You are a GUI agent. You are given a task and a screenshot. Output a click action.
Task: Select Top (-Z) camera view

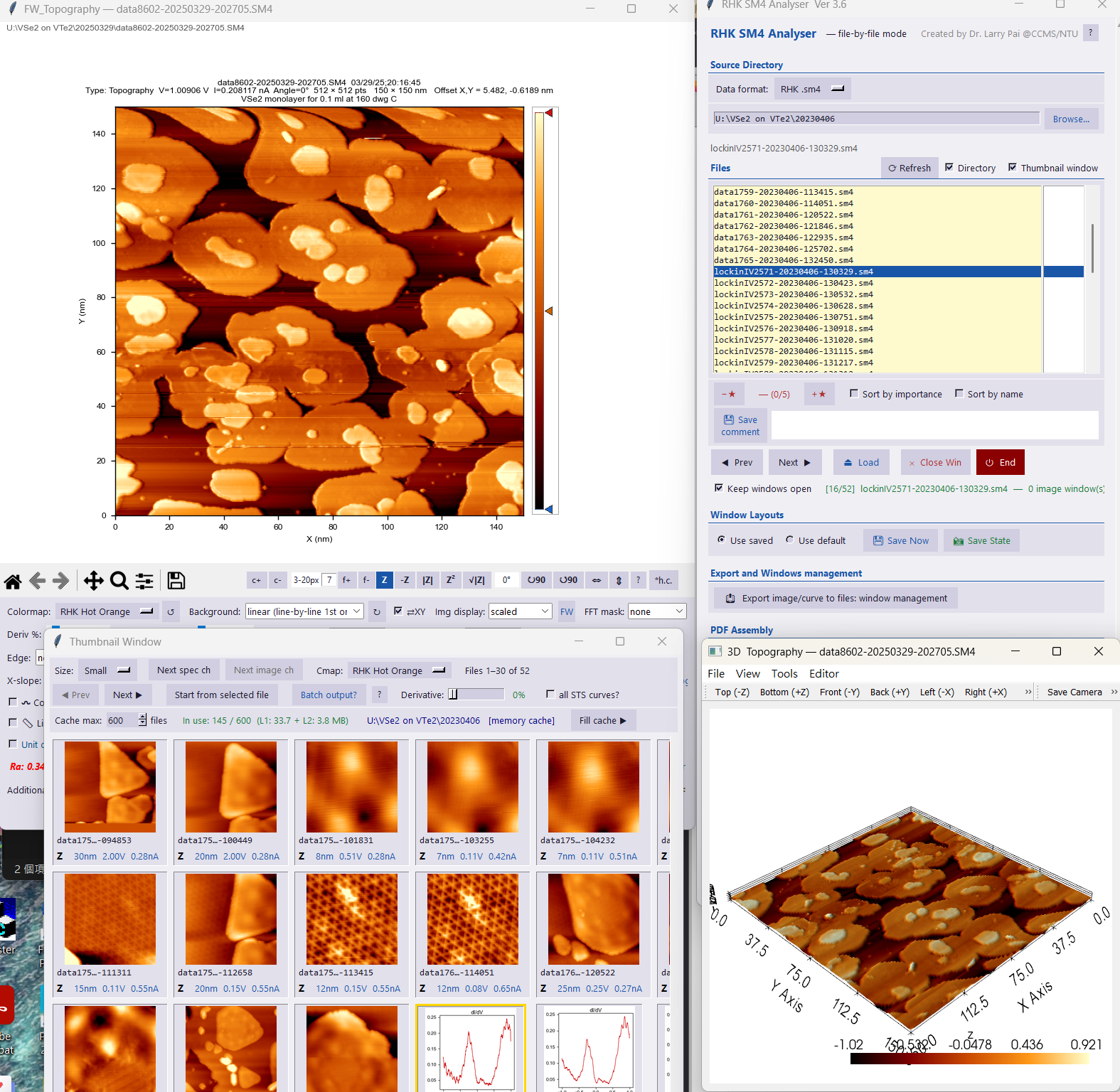click(x=732, y=692)
